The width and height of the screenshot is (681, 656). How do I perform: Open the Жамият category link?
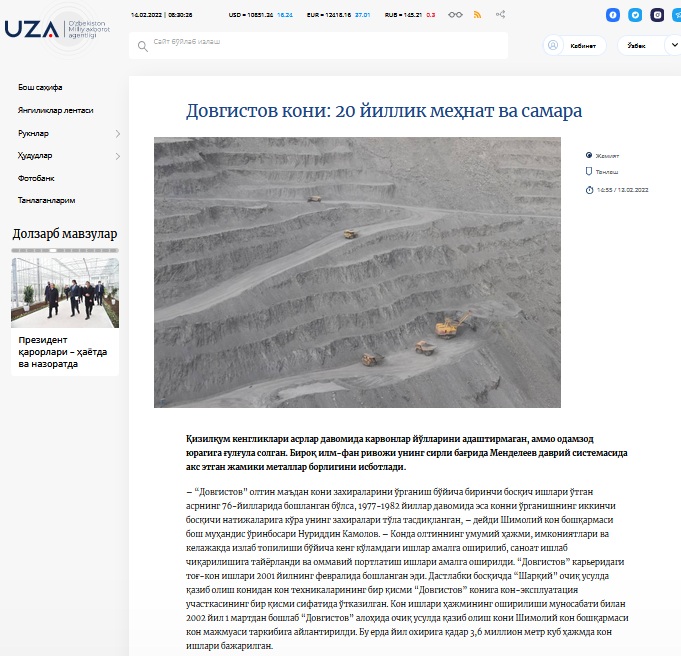[x=606, y=155]
